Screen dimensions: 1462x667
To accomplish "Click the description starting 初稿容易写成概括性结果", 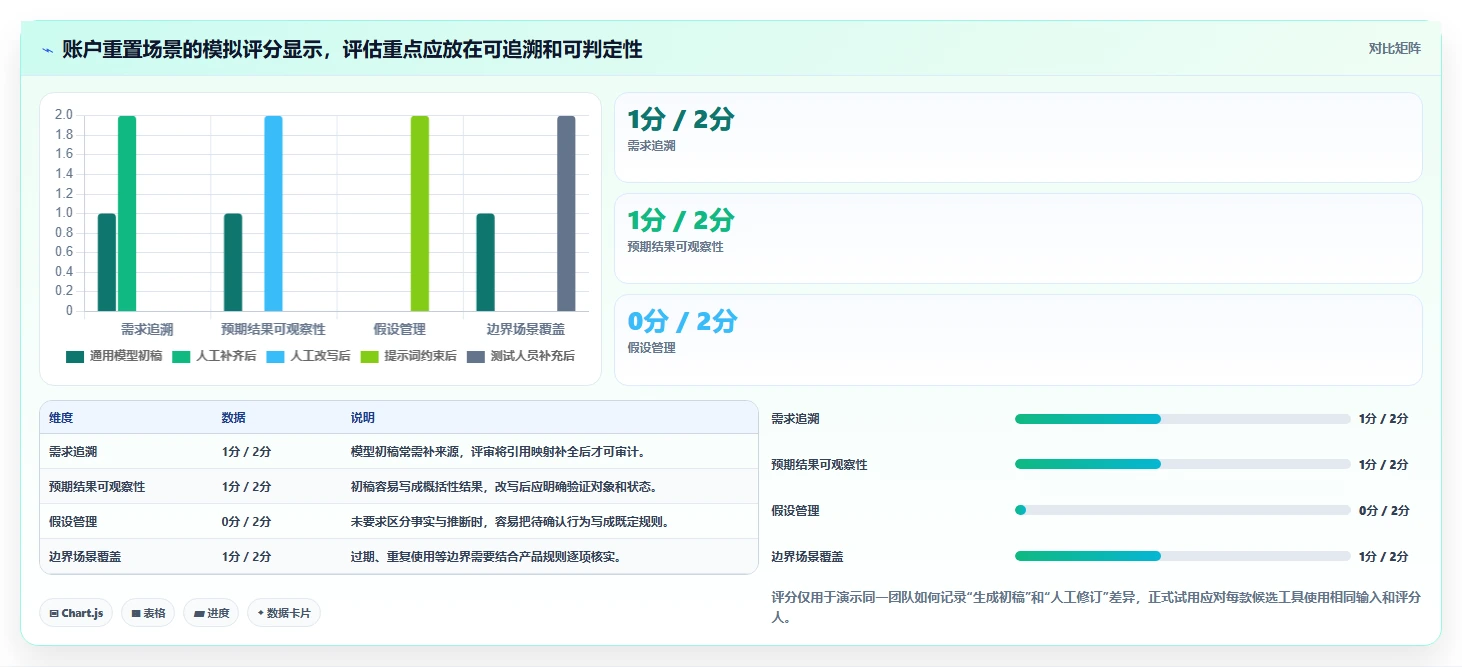I will pos(504,487).
